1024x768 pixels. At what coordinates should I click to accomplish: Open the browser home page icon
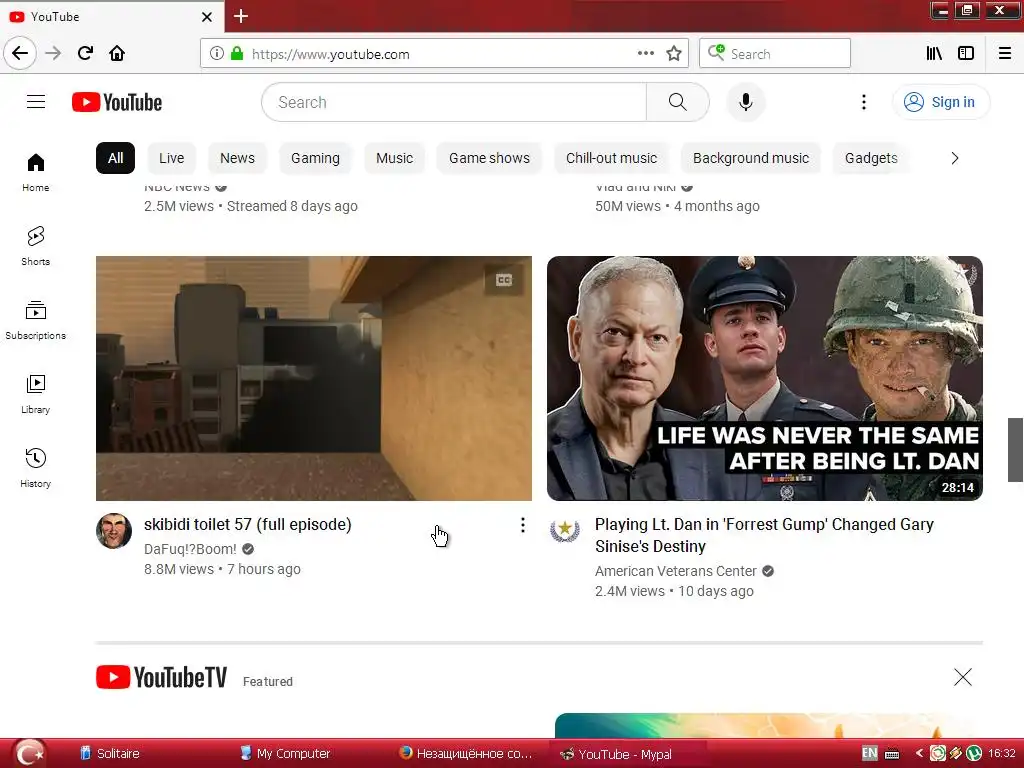point(117,54)
